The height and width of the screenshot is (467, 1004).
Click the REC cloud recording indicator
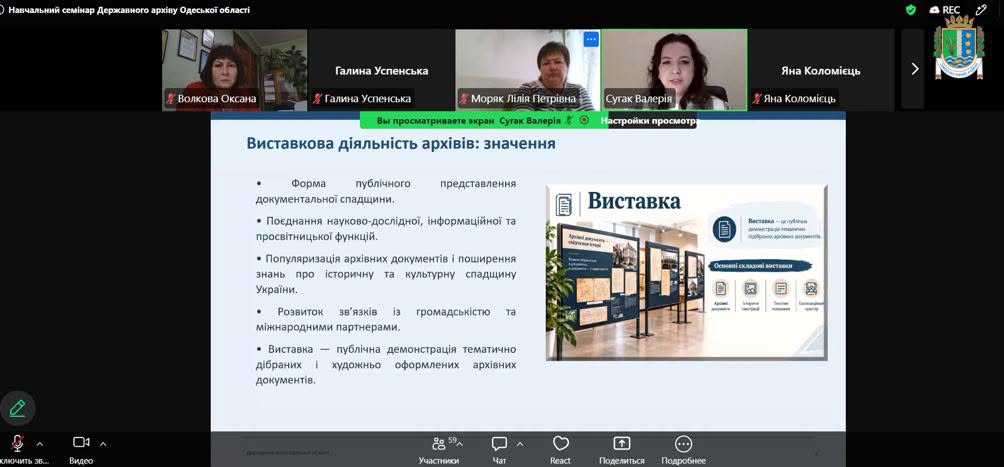pyautogui.click(x=944, y=10)
